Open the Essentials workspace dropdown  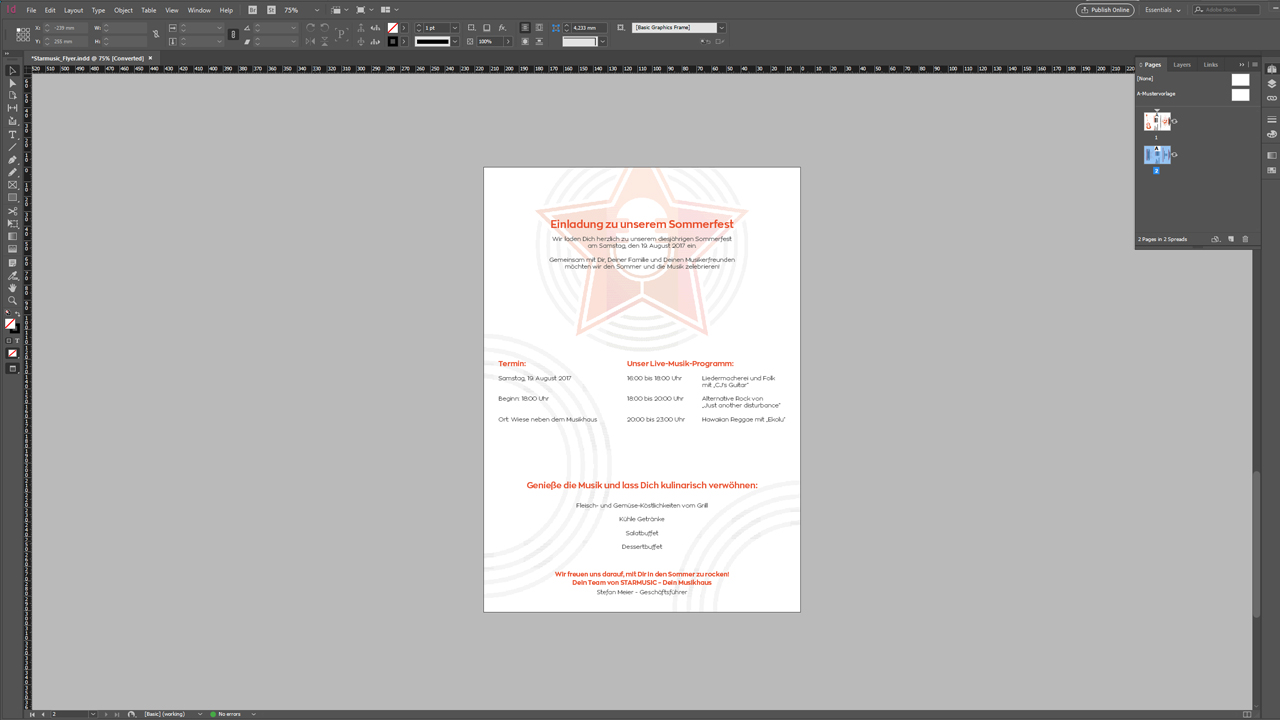pyautogui.click(x=1163, y=9)
